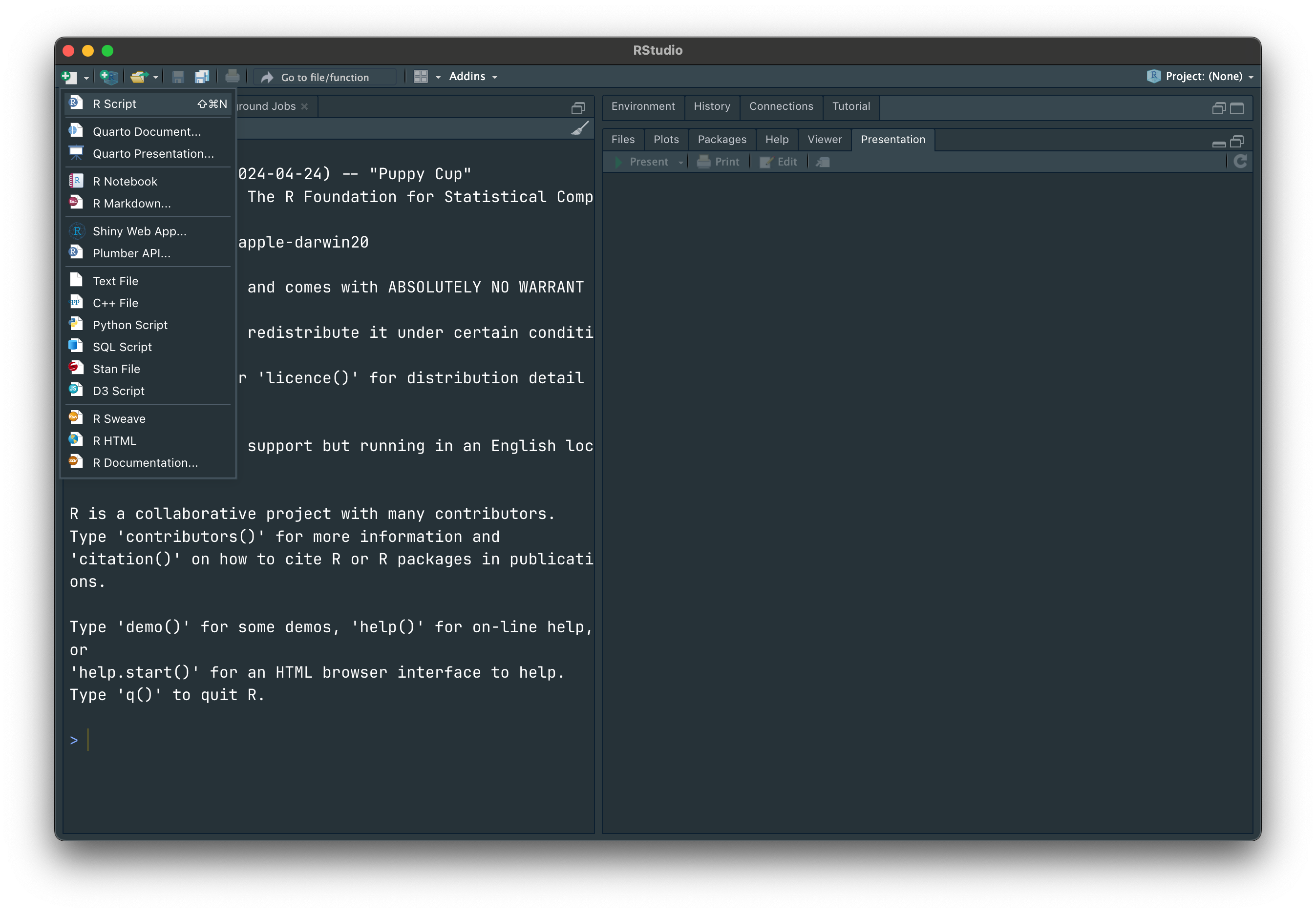
Task: Click the toolbar print icon
Action: [x=233, y=77]
